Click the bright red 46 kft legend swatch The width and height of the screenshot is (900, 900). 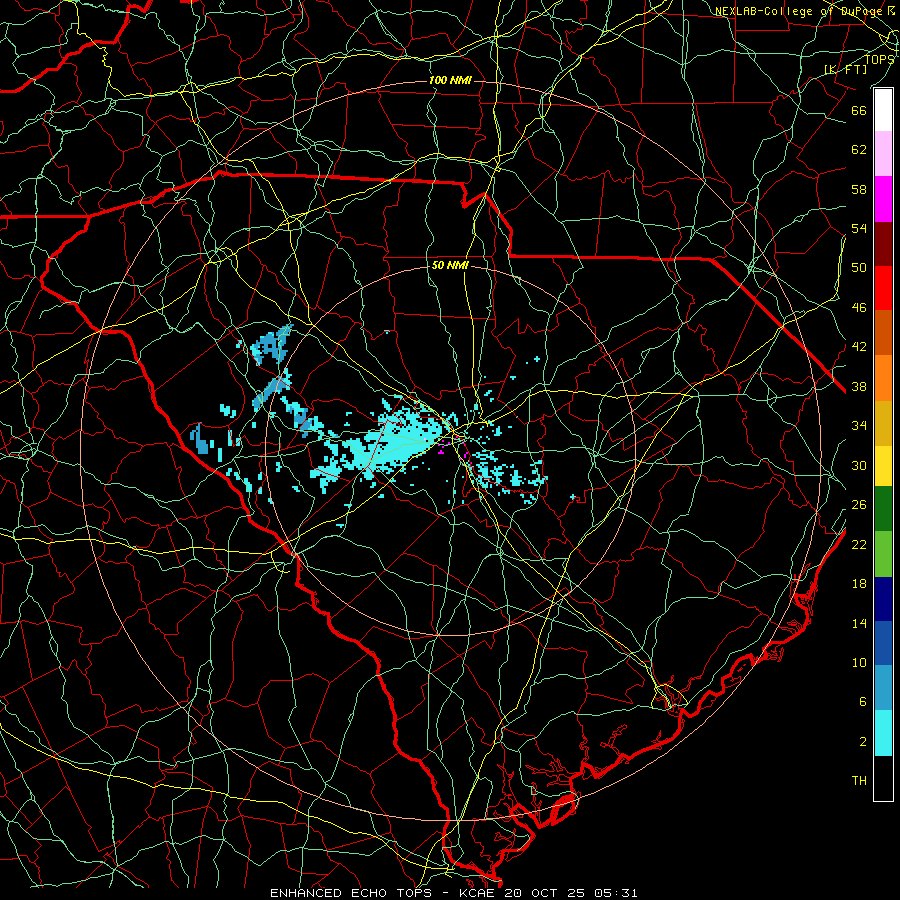[x=883, y=288]
